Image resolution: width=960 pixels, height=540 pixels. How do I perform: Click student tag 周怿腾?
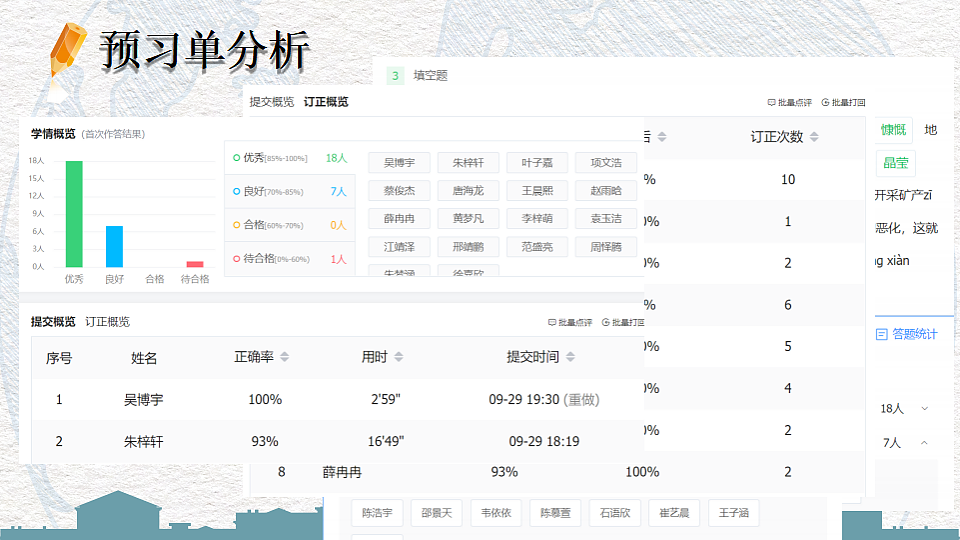606,247
